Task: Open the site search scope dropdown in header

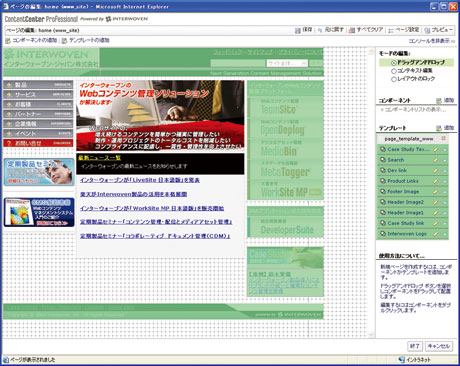Action: pyautogui.click(x=287, y=63)
